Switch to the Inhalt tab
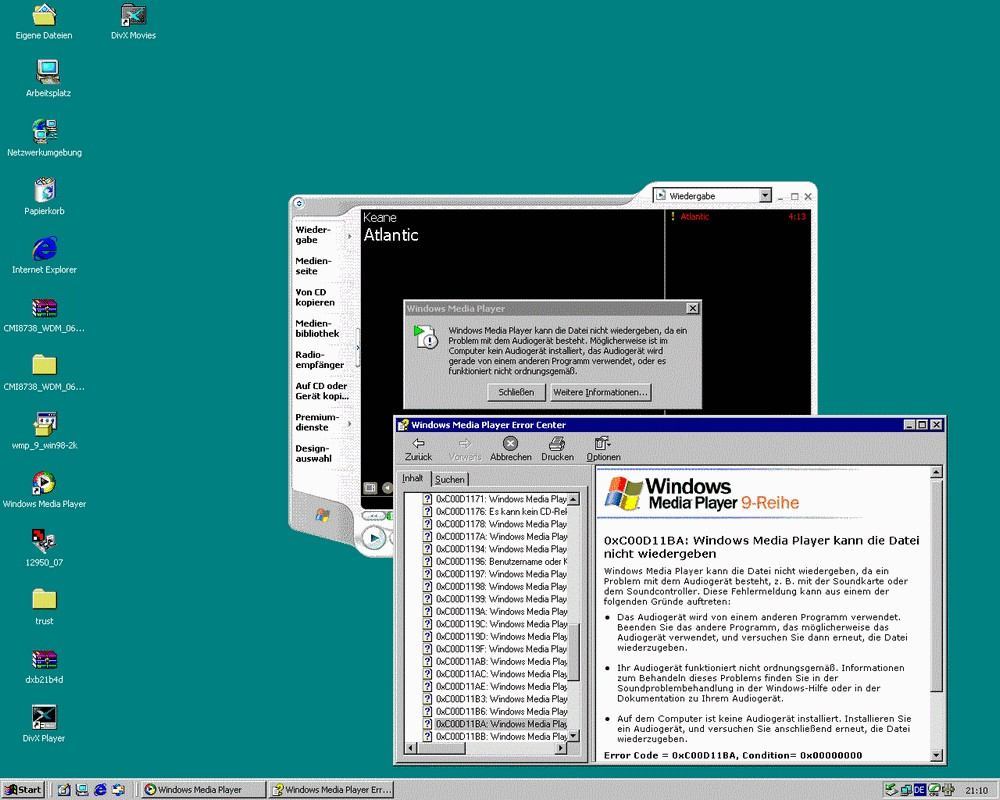Image resolution: width=1000 pixels, height=800 pixels. [413, 478]
